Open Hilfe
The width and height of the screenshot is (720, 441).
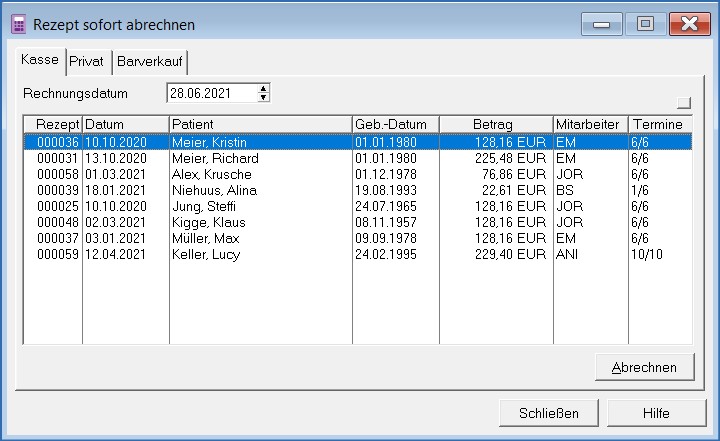click(x=656, y=413)
